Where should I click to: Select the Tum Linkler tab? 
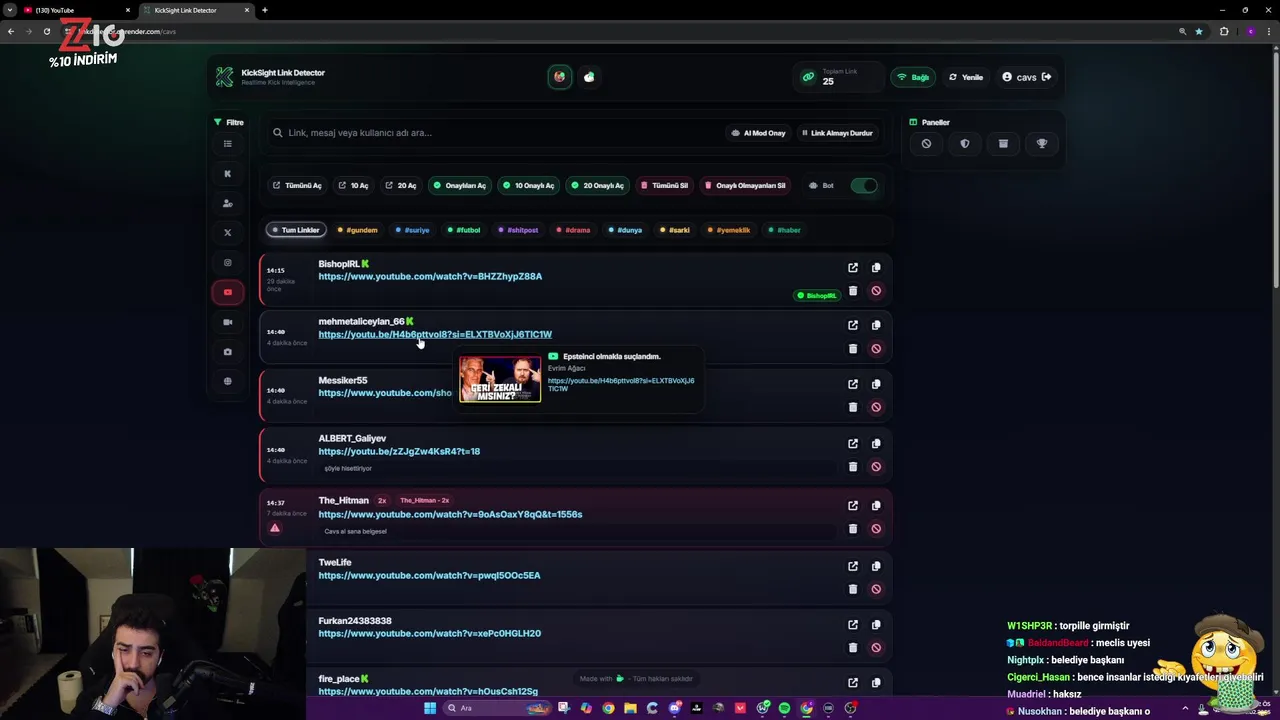click(x=296, y=230)
